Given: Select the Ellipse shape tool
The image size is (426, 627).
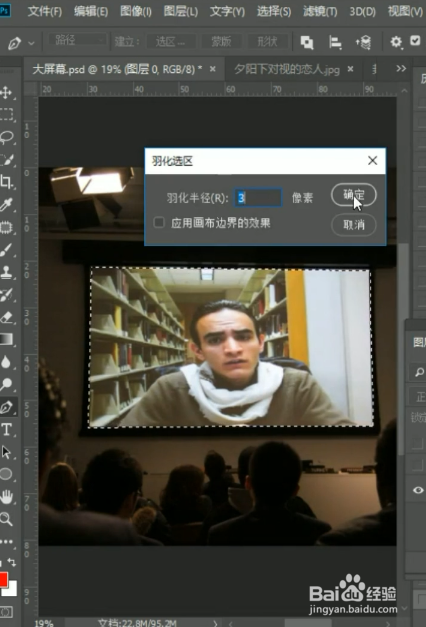Looking at the screenshot, I should click(x=6, y=474).
